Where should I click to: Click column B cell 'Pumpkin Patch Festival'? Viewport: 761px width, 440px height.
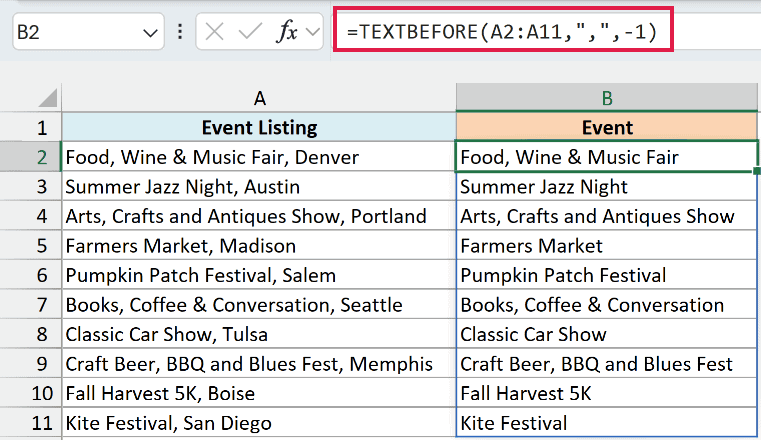coord(607,276)
